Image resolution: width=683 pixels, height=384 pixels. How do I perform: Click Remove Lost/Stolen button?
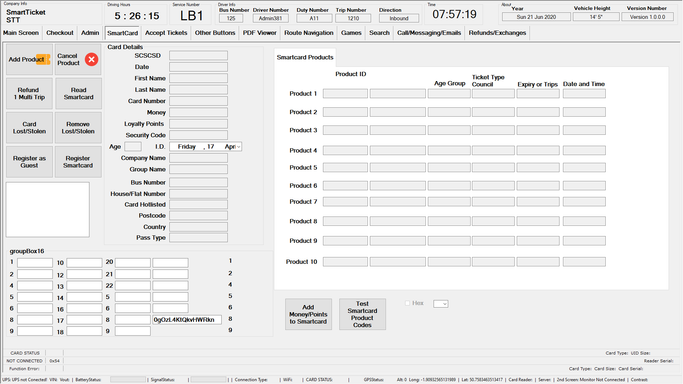tap(78, 128)
